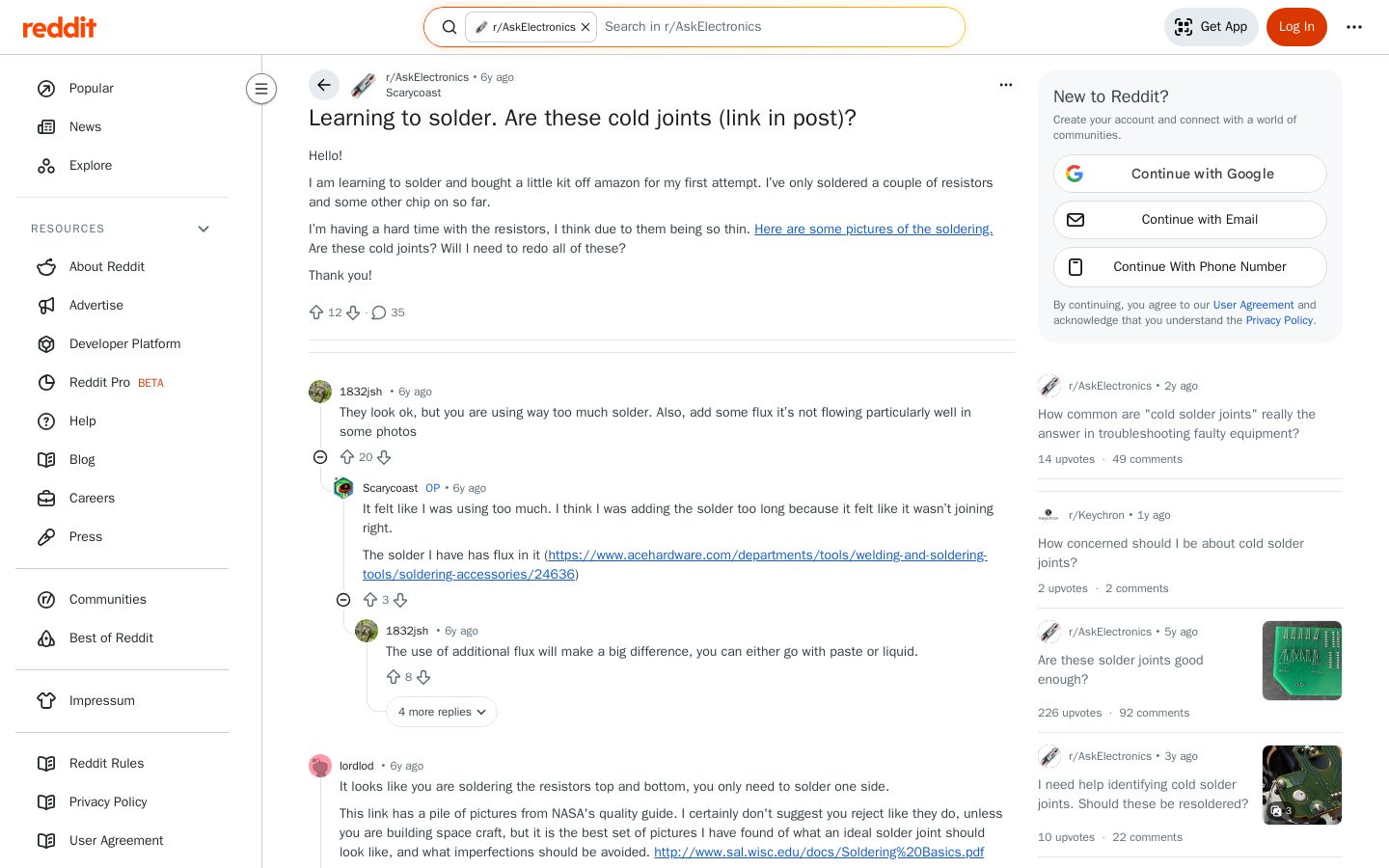Open the top-right three-dot menu
1389x868 pixels.
coord(1354,27)
